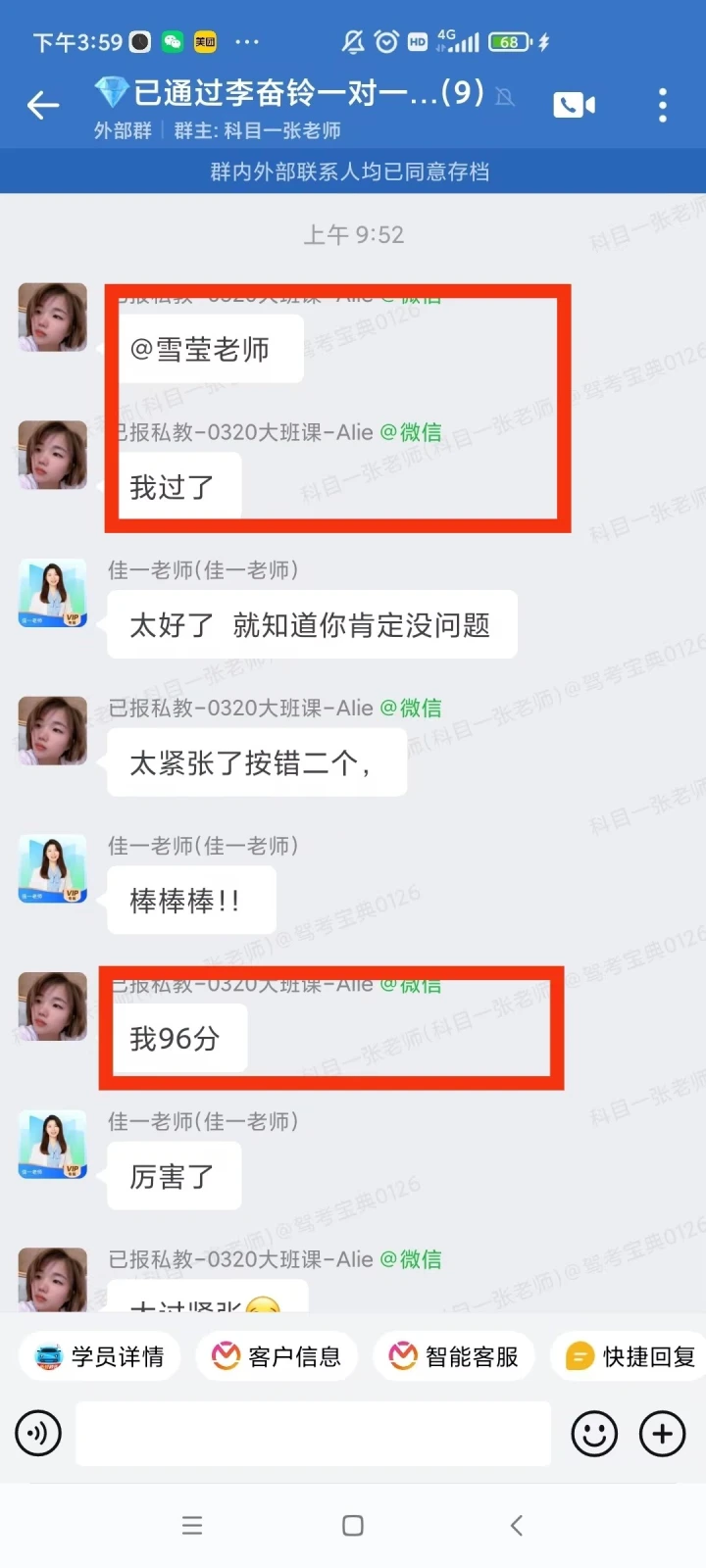Tap Android back navigation chevron
Image resolution: width=706 pixels, height=1568 pixels.
517,1525
